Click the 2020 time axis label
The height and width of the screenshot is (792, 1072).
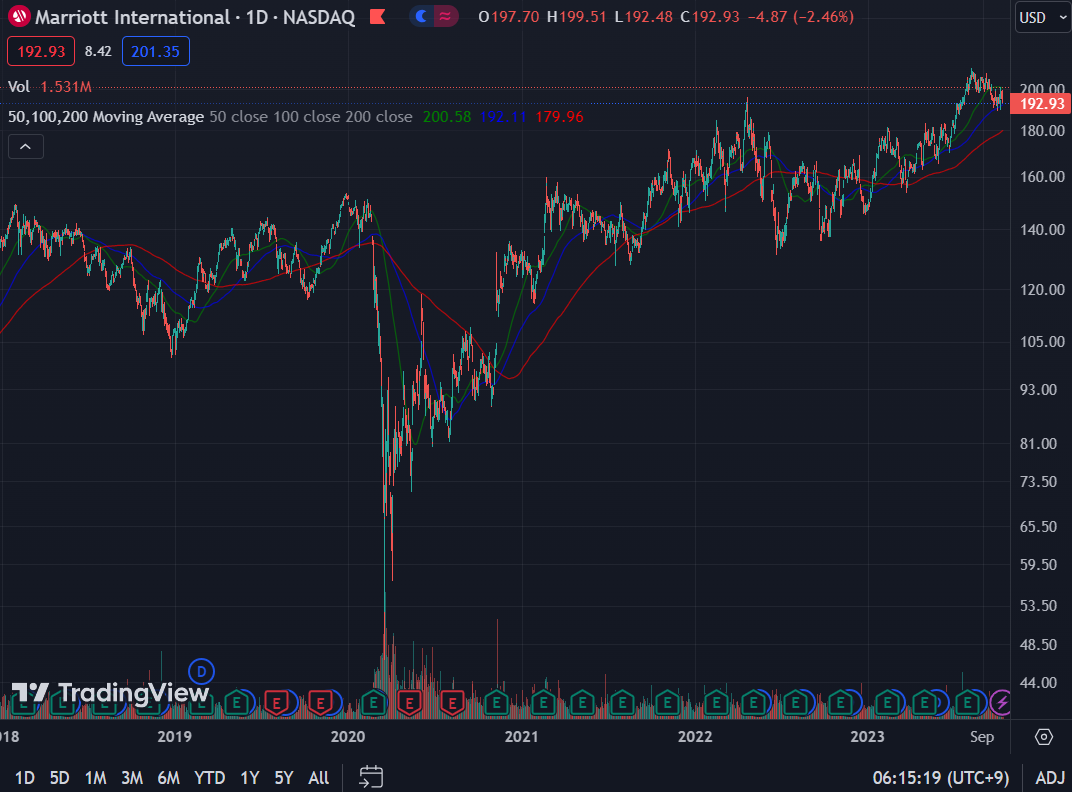coord(348,737)
